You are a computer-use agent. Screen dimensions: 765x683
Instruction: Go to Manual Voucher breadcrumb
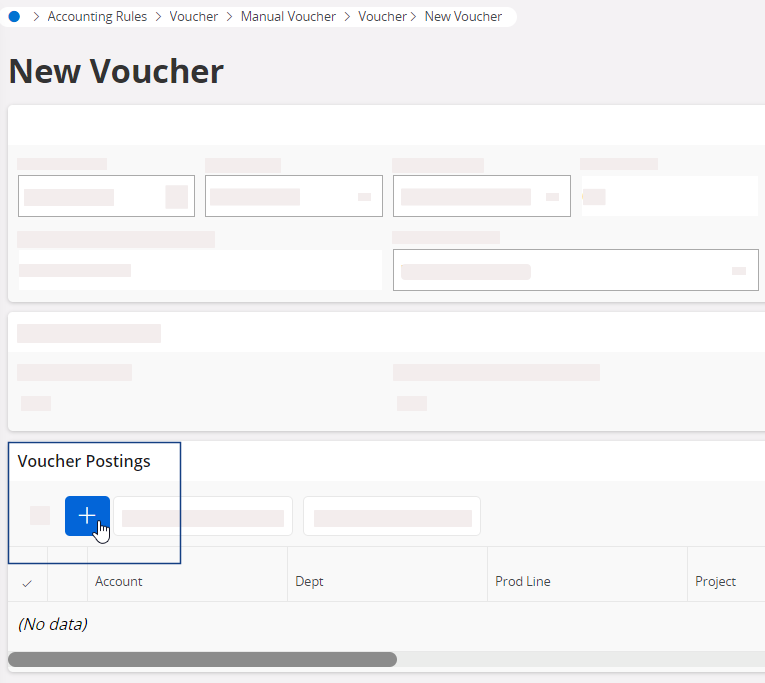tap(288, 17)
